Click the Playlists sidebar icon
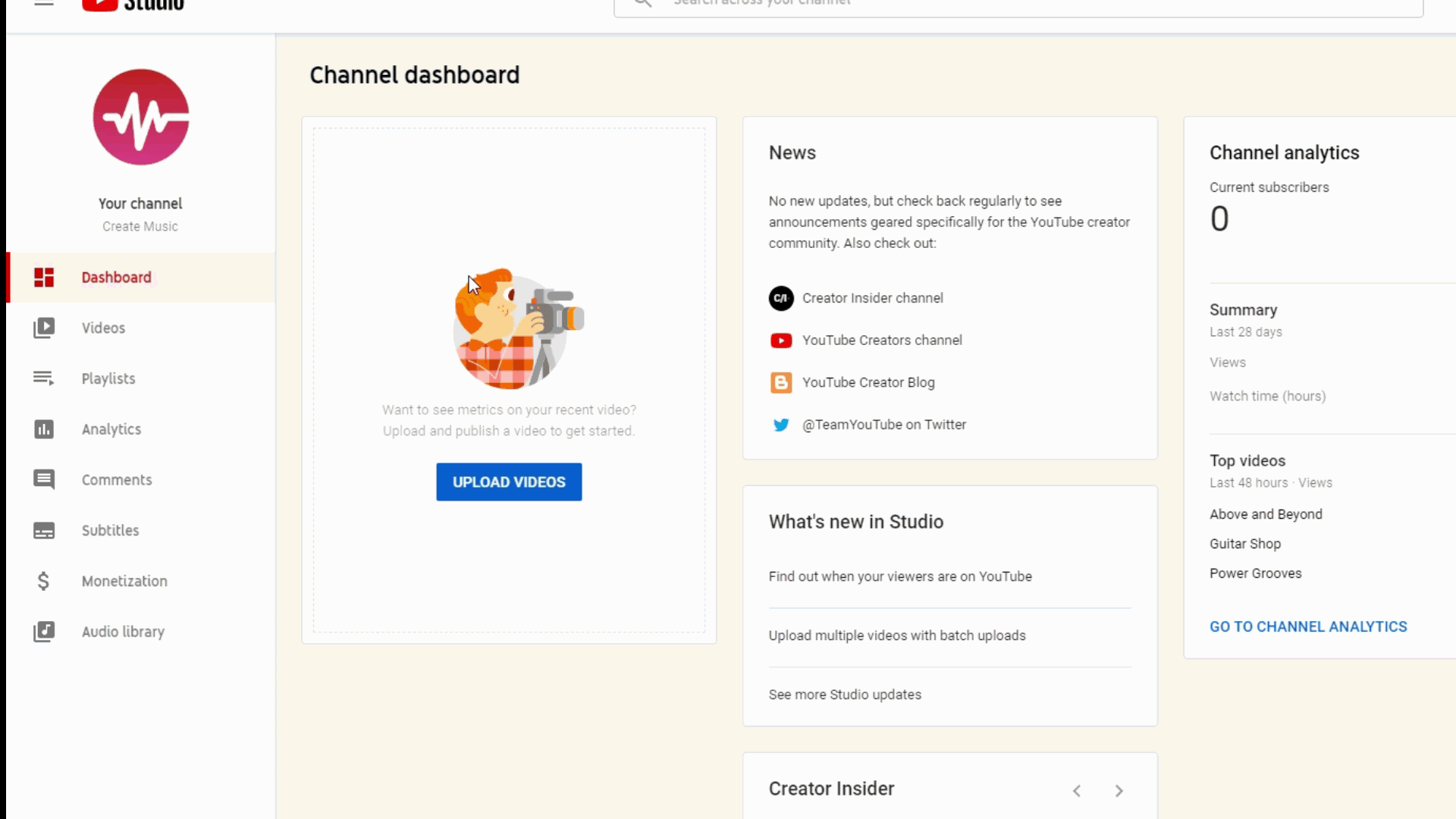Viewport: 1456px width, 819px height. (44, 378)
